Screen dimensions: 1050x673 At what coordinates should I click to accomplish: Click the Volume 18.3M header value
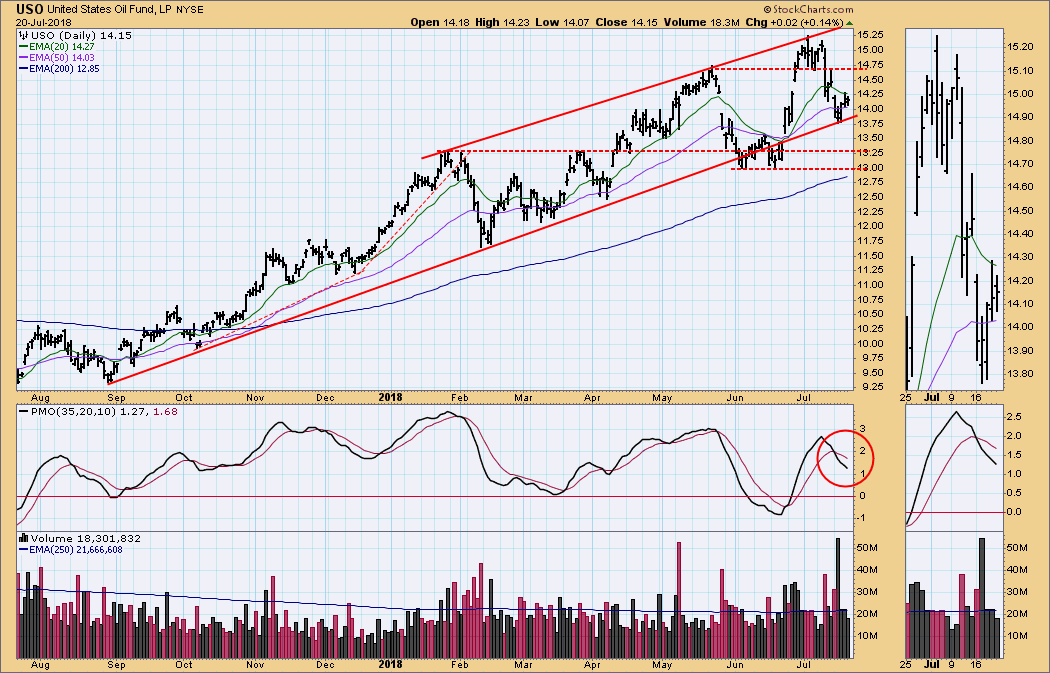[x=701, y=22]
